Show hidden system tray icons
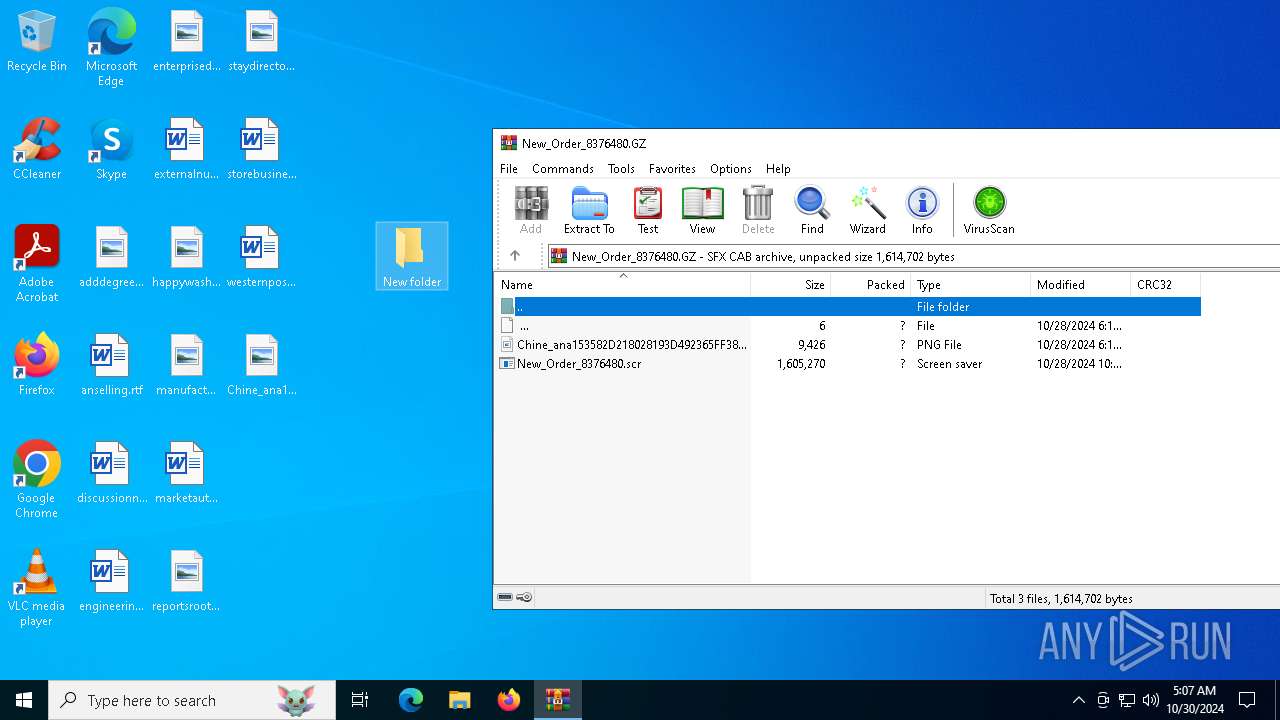This screenshot has height=720, width=1280. [1078, 700]
